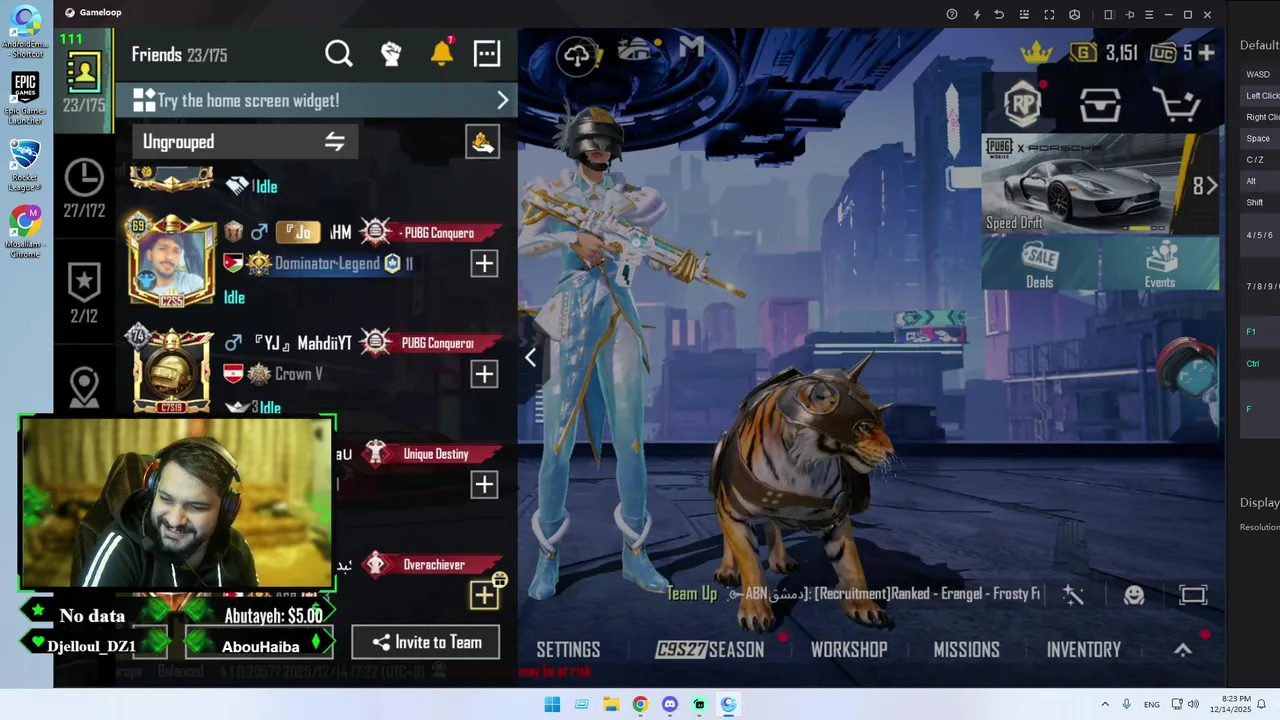This screenshot has height=720, width=1280.
Task: Open the gold crown icon
Action: 1036,52
